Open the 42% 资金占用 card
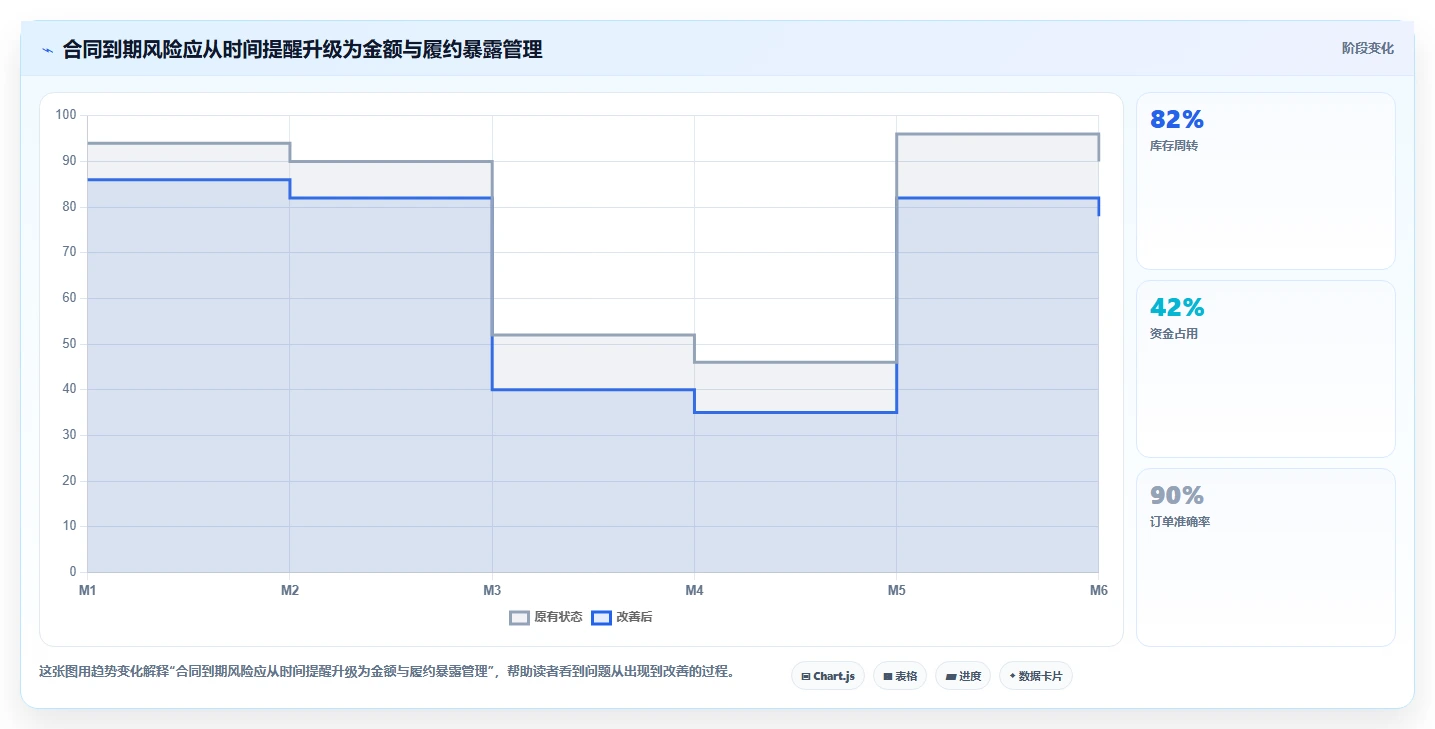Image resolution: width=1435 pixels, height=729 pixels. (x=1266, y=369)
